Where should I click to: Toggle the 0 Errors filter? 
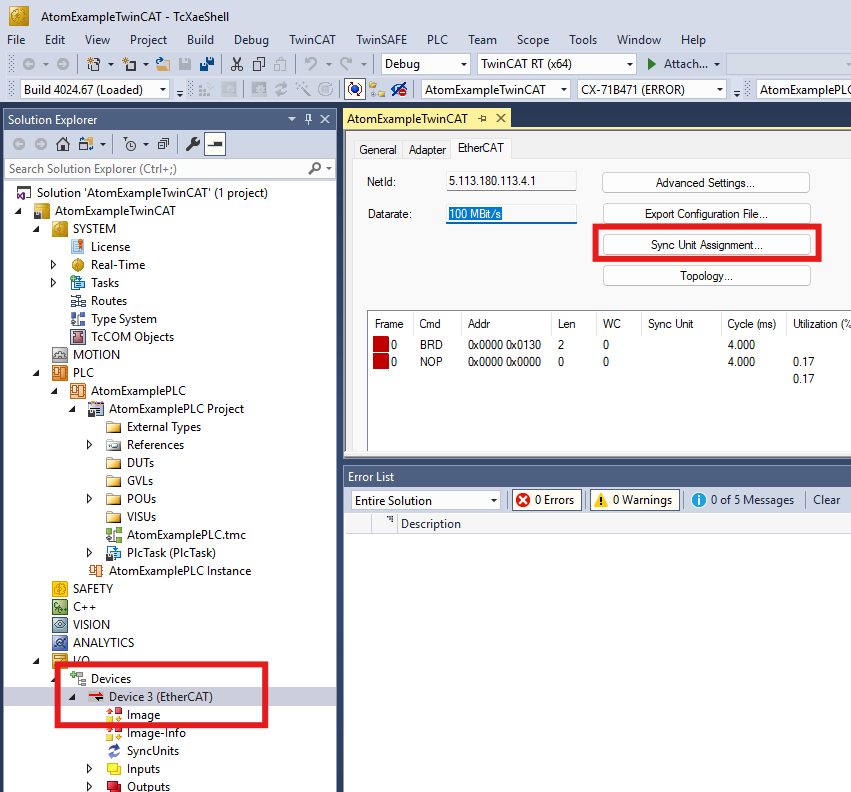click(x=547, y=500)
